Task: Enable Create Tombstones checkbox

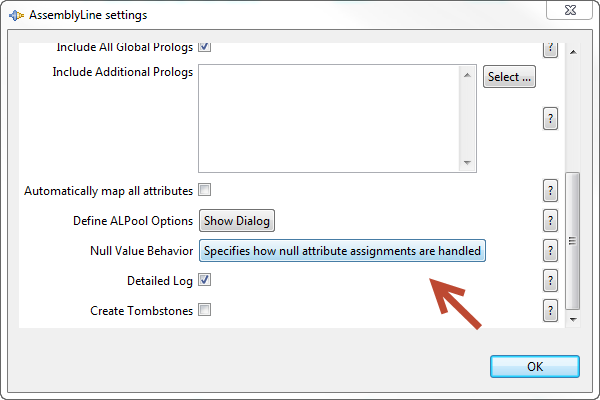Action: point(204,310)
